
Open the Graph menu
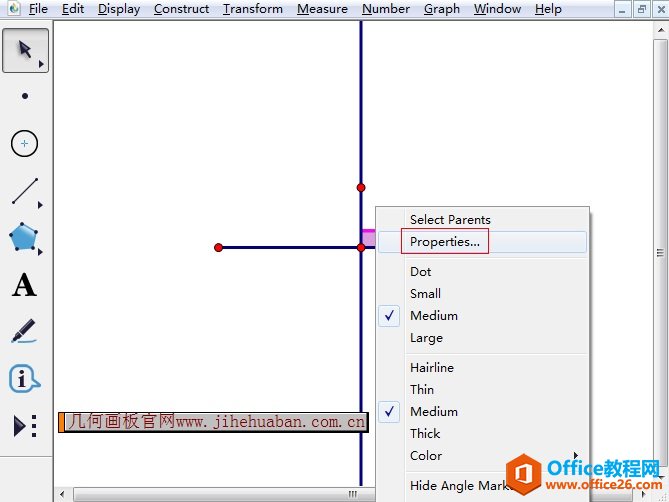[442, 9]
